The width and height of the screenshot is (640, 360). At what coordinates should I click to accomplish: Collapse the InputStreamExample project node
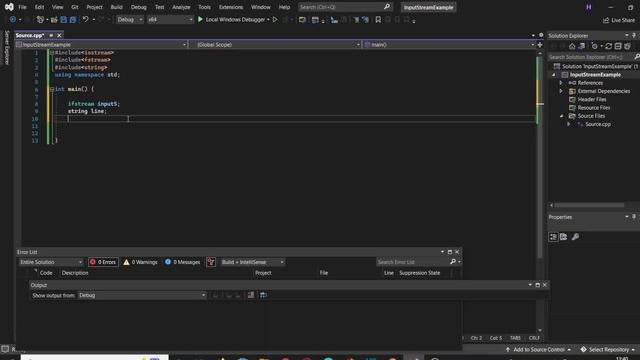(x=554, y=75)
